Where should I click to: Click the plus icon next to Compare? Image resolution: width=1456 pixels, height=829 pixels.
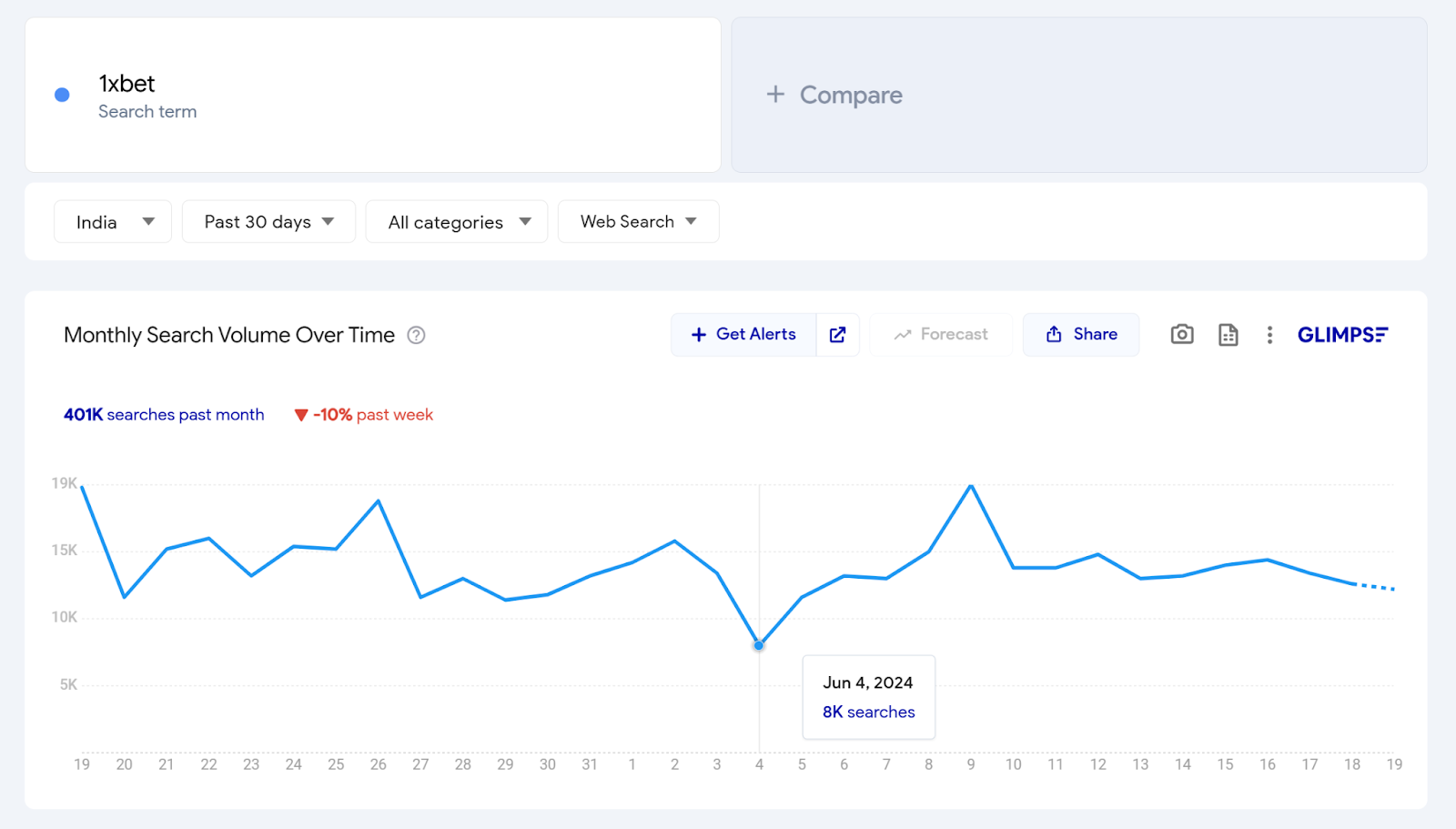click(775, 95)
